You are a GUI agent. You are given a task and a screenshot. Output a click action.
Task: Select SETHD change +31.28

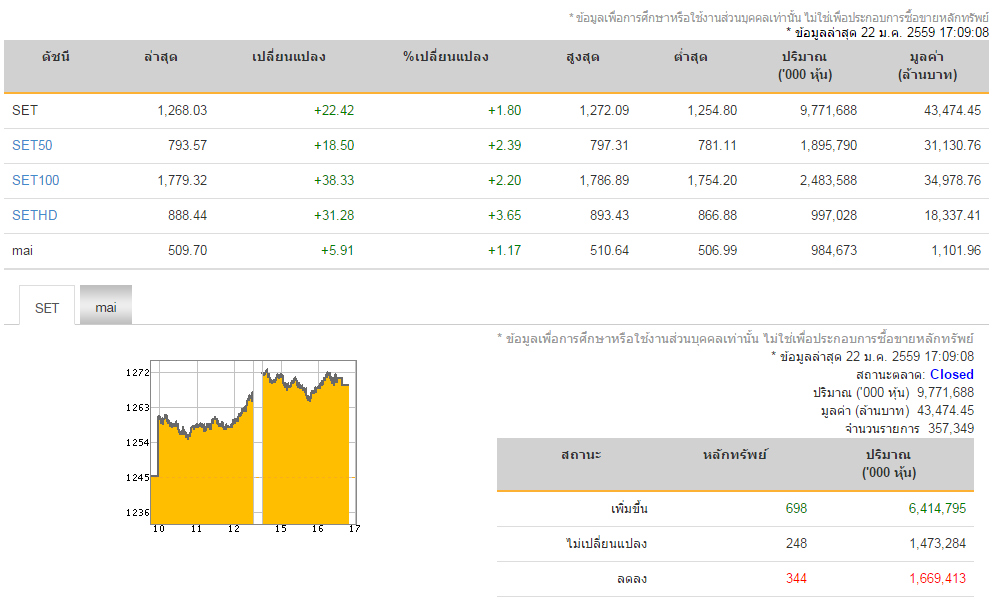point(334,215)
